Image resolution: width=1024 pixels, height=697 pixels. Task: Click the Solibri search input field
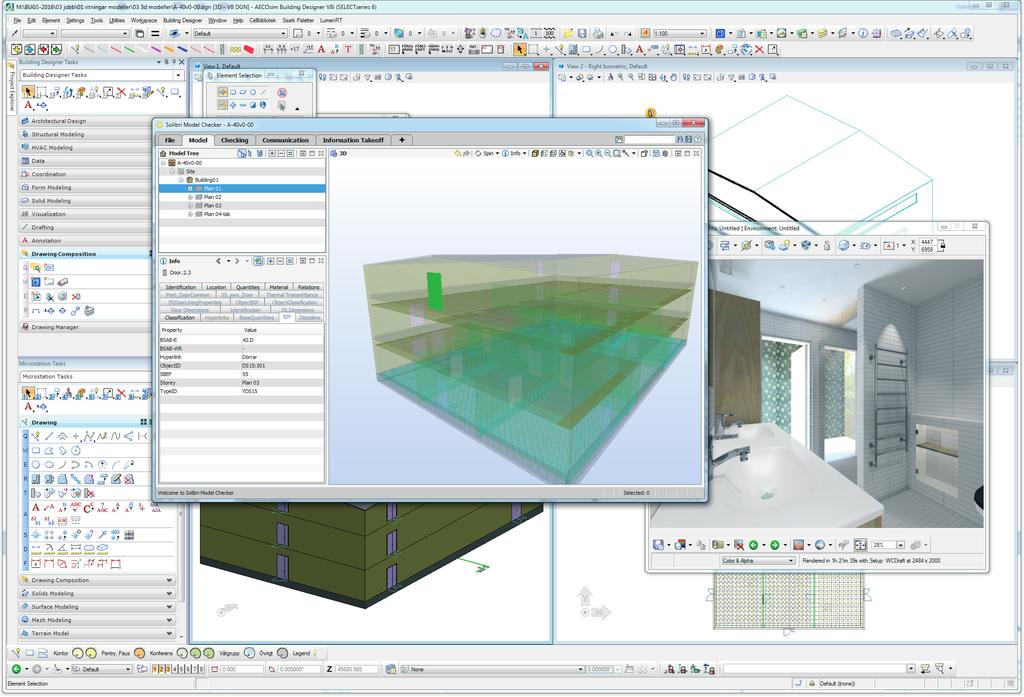(x=649, y=139)
